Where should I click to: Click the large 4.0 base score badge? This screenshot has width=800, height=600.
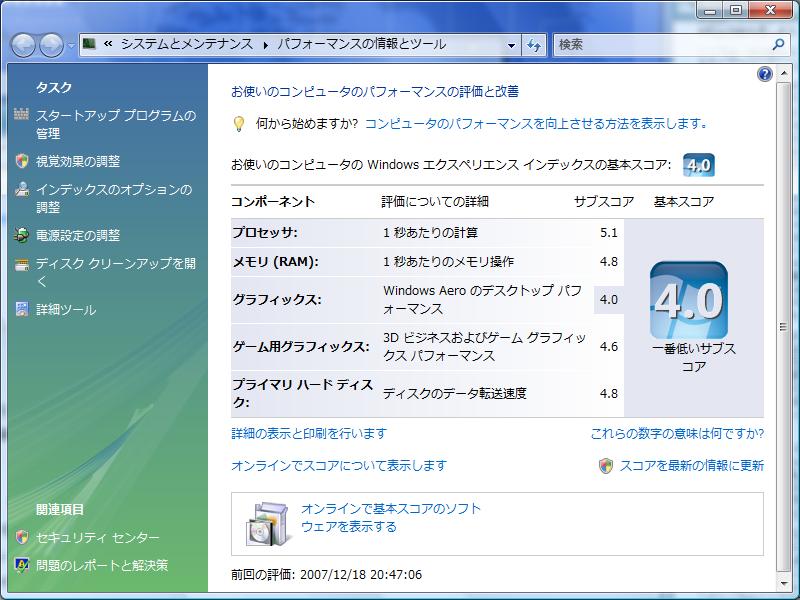(x=689, y=301)
